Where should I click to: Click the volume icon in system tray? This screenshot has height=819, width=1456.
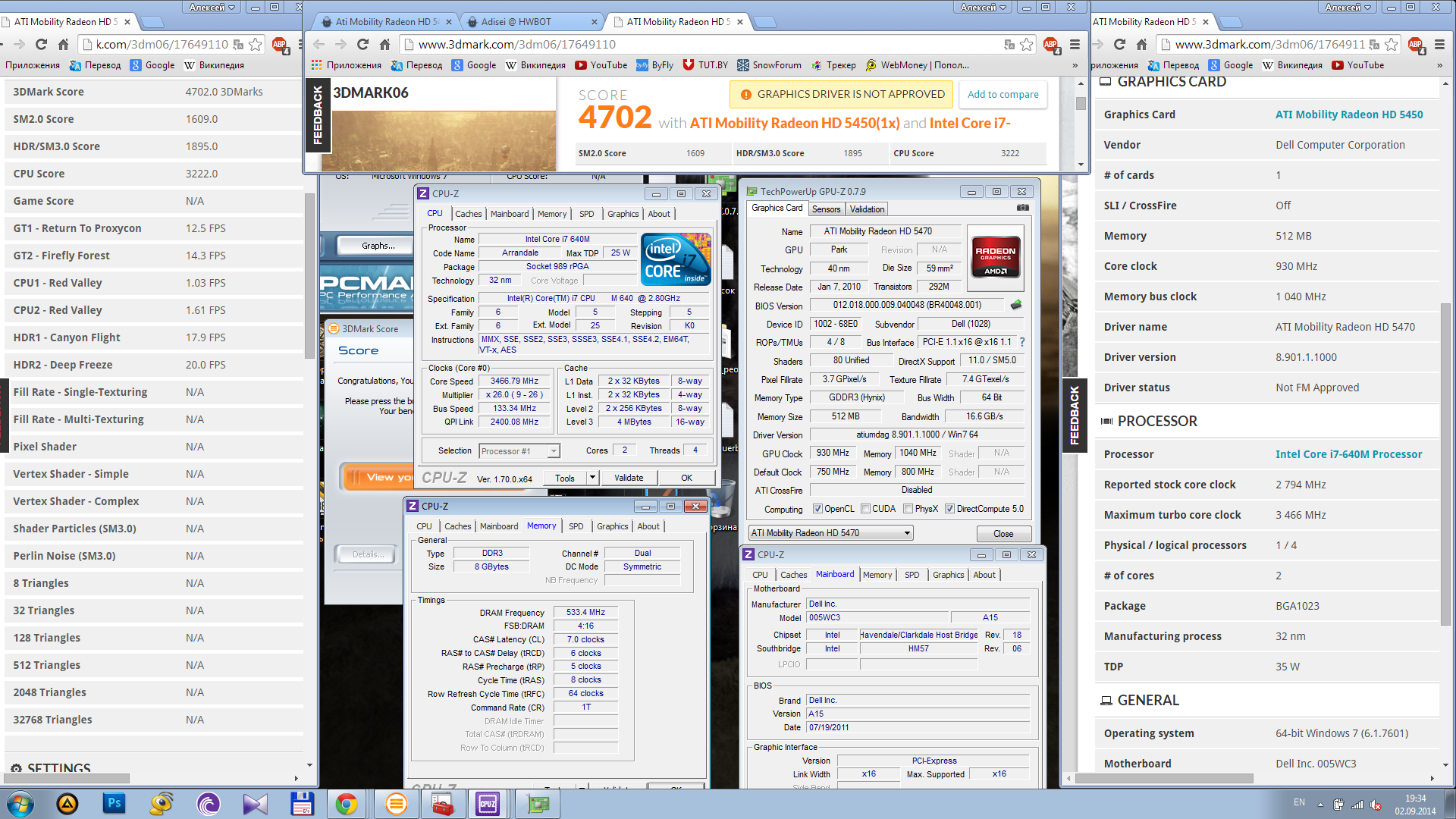(1376, 804)
